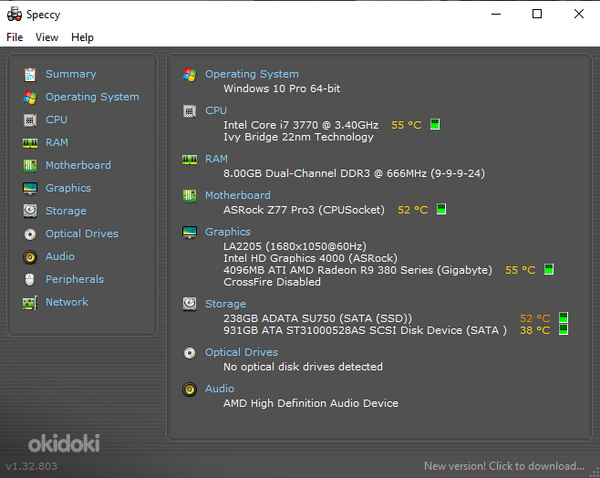Click the Windows flag icon in summary panel
This screenshot has width=600, height=478.
point(189,75)
